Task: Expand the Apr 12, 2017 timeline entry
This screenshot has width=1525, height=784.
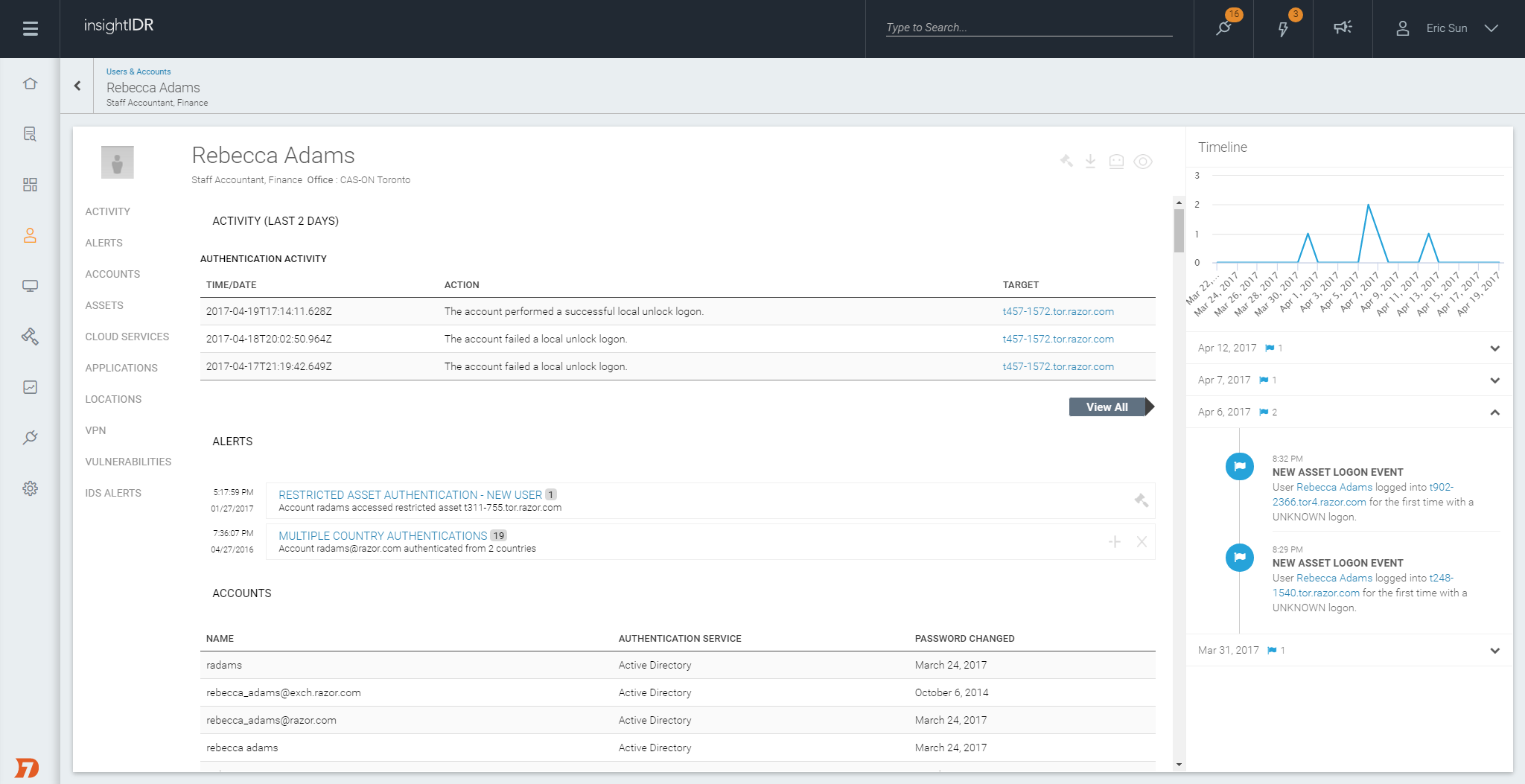Action: click(1494, 348)
